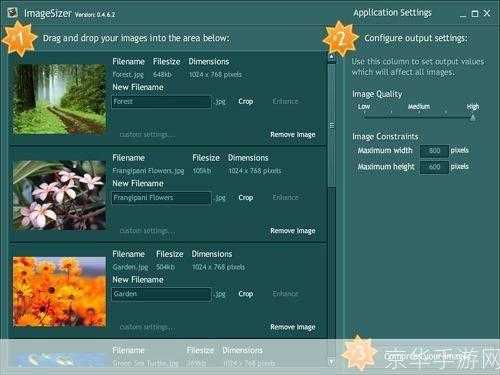Enhance the Frangipani Flowers image
The width and height of the screenshot is (500, 375).
click(x=285, y=198)
